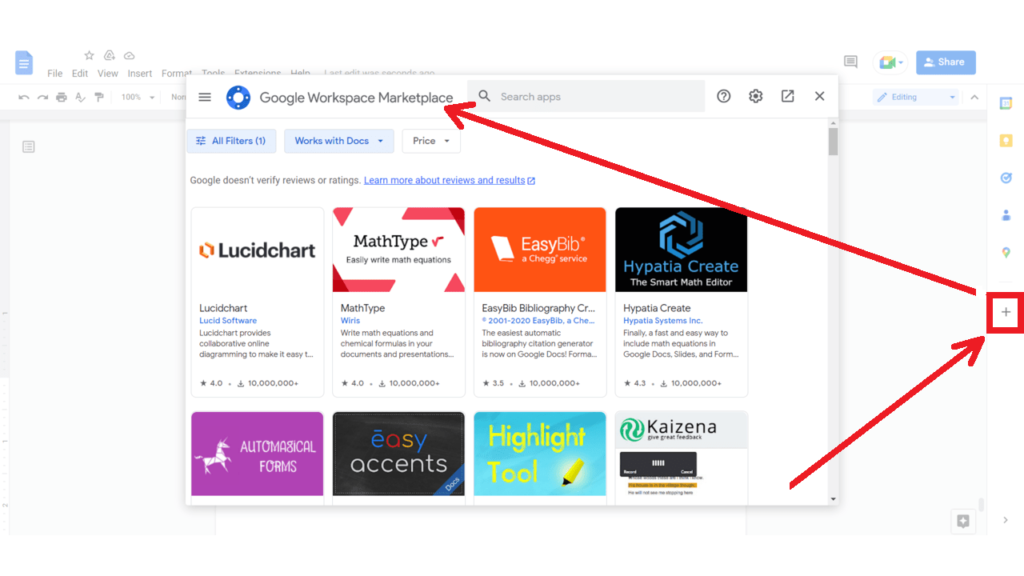Open the Marketplace hamburger menu

pyautogui.click(x=204, y=97)
